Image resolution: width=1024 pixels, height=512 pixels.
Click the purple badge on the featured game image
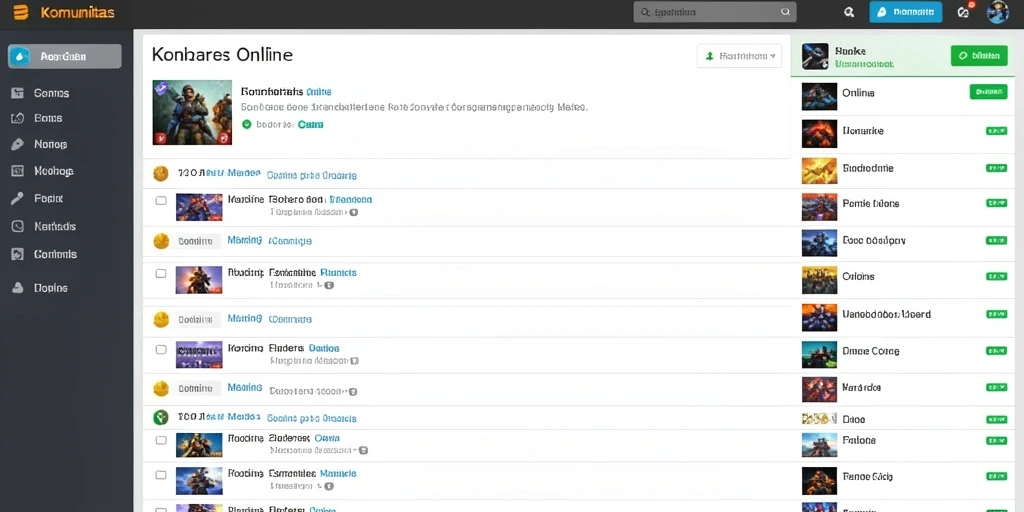[161, 89]
